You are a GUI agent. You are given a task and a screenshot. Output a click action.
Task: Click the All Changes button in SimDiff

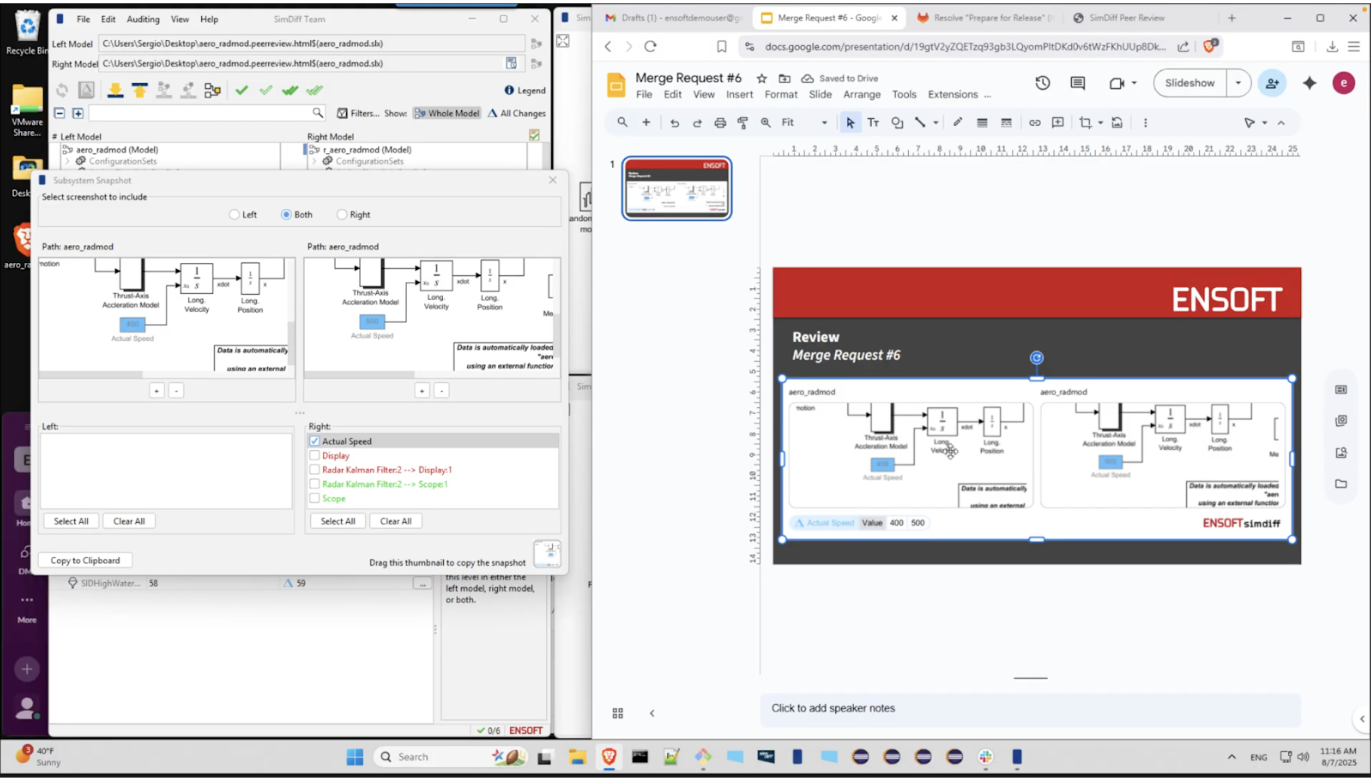(x=517, y=113)
